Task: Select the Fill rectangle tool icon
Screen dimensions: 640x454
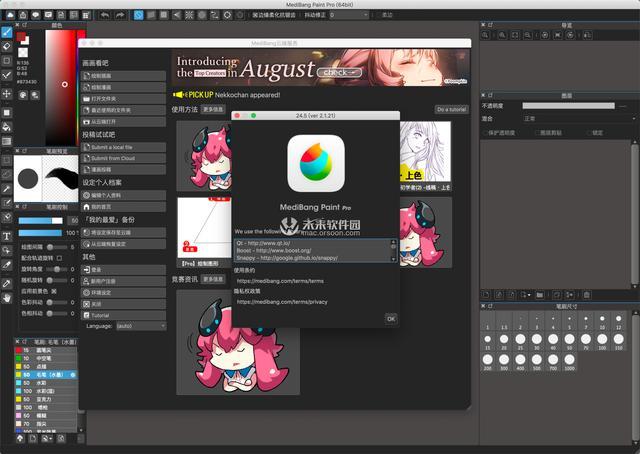Action: (x=7, y=112)
